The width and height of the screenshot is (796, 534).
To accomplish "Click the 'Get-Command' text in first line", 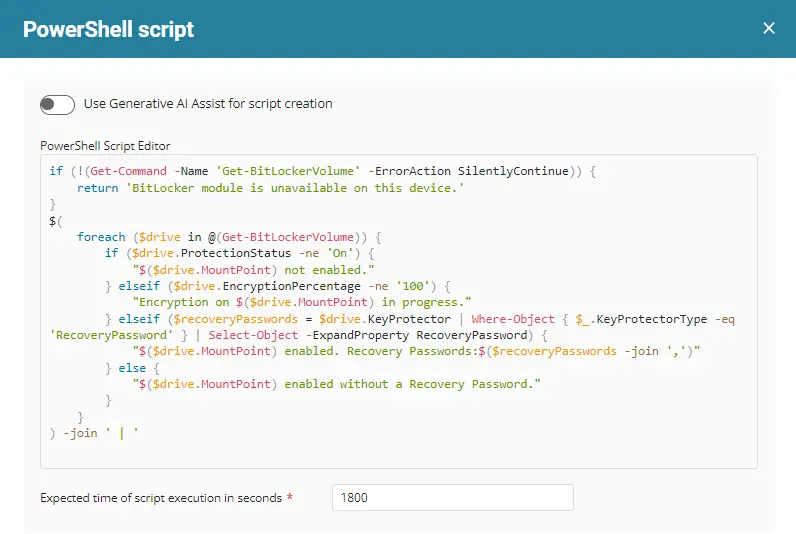I will tap(128, 171).
